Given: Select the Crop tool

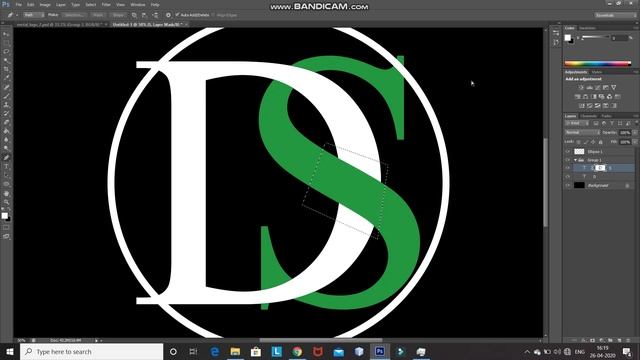Looking at the screenshot, I should point(6,69).
